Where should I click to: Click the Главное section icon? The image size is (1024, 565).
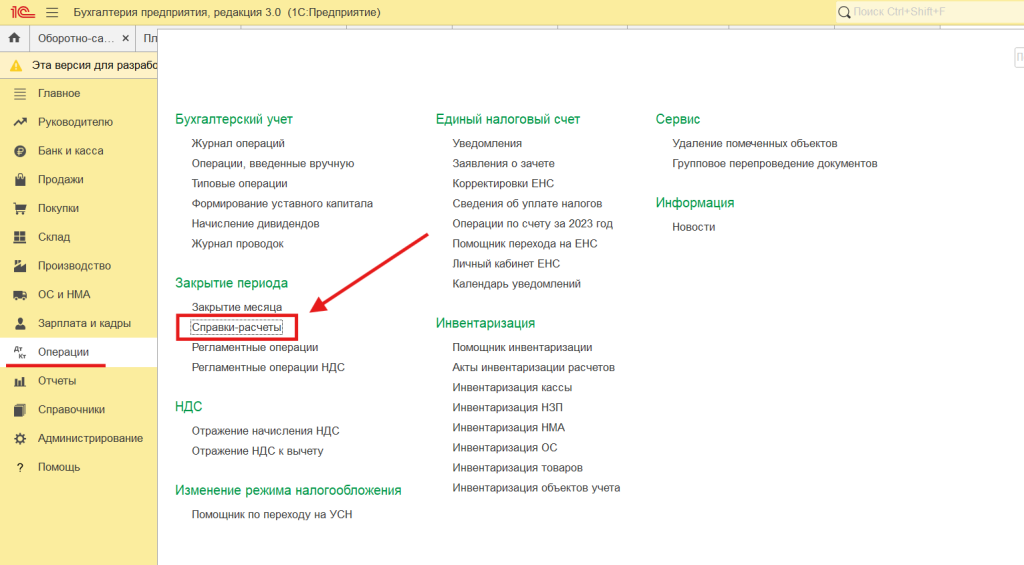[x=20, y=93]
